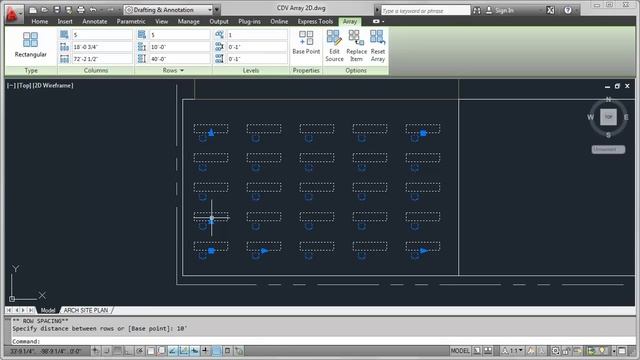Toggle Polar Tracking in status bar
Viewport: 640px width, 360px height.
pyautogui.click(x=140, y=351)
